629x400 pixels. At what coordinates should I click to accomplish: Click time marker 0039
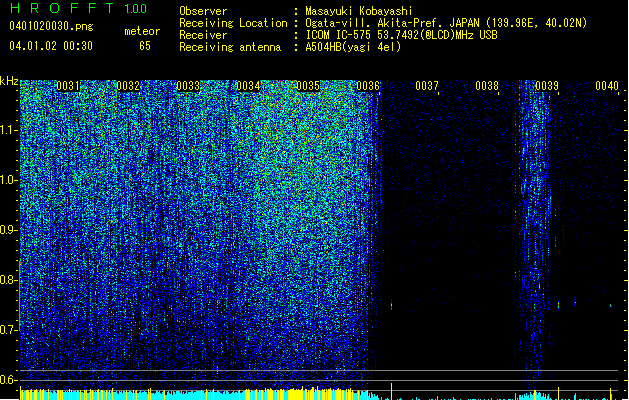(547, 86)
